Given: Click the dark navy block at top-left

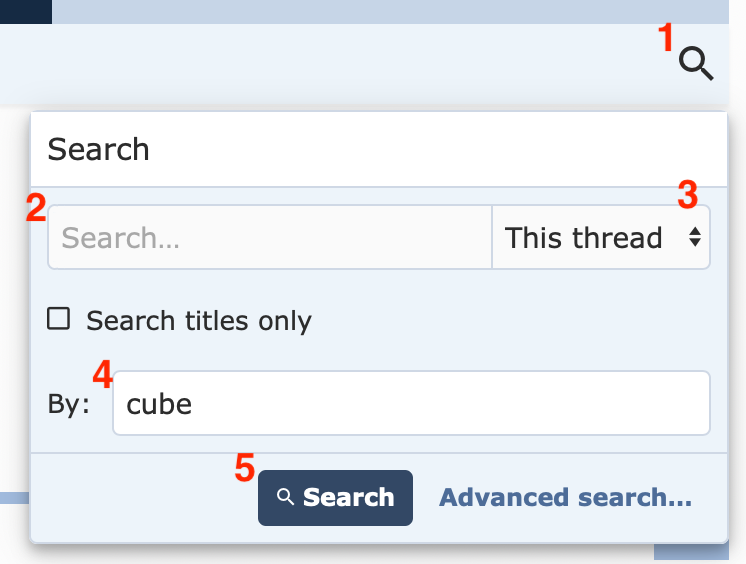Looking at the screenshot, I should click(25, 11).
